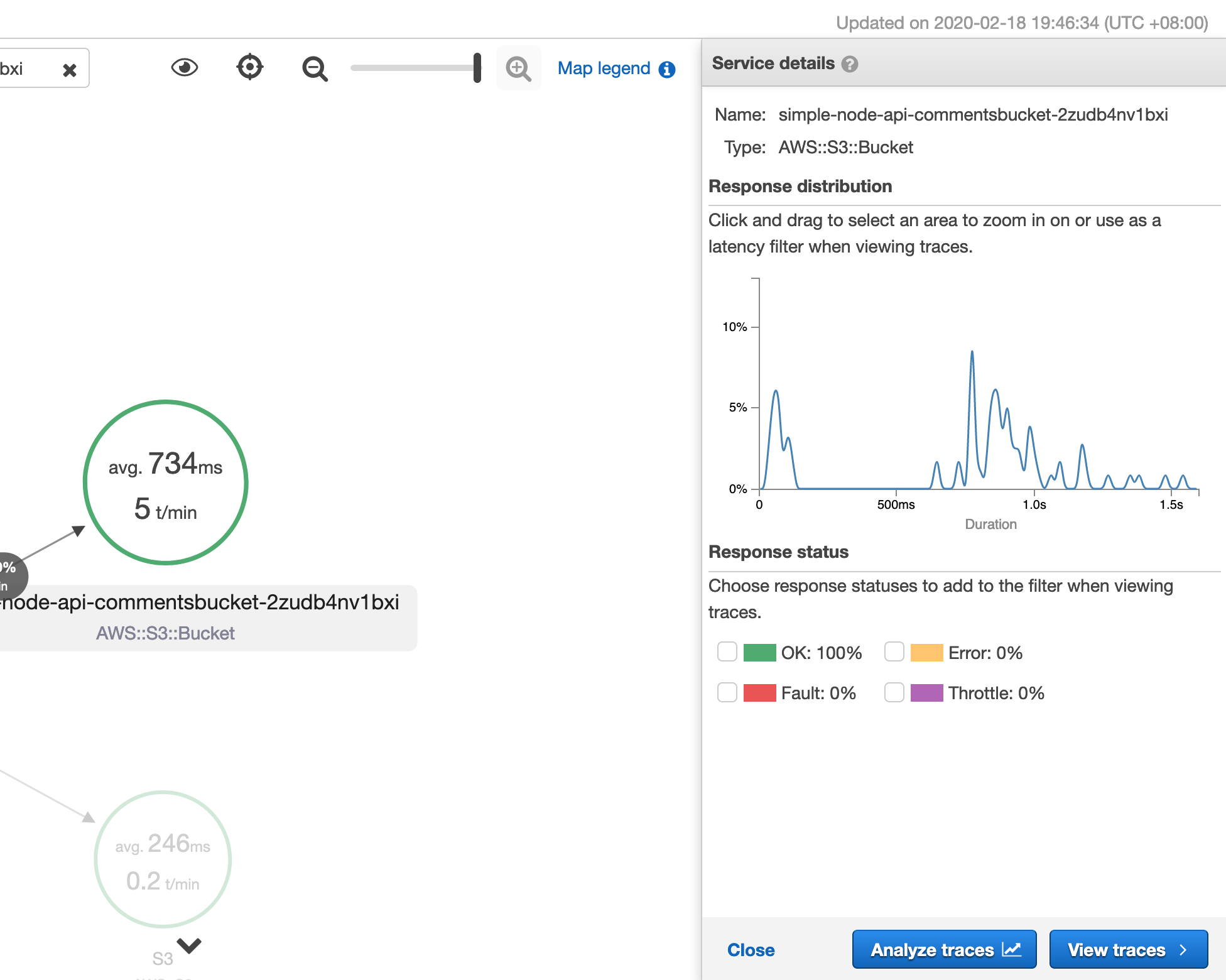Image resolution: width=1226 pixels, height=980 pixels.
Task: Click the Updated on timestamp text
Action: tap(1022, 23)
